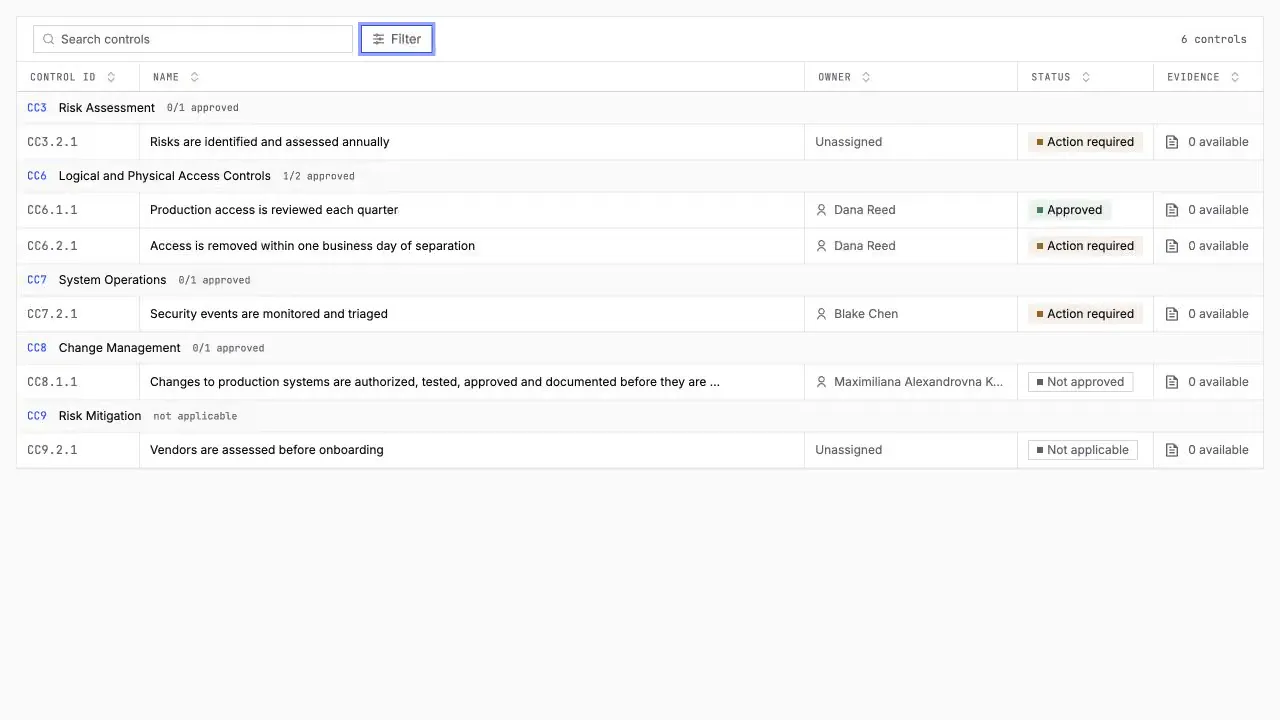Open the 'Changes to production systems' control
The width and height of the screenshot is (1280, 720).
point(435,382)
